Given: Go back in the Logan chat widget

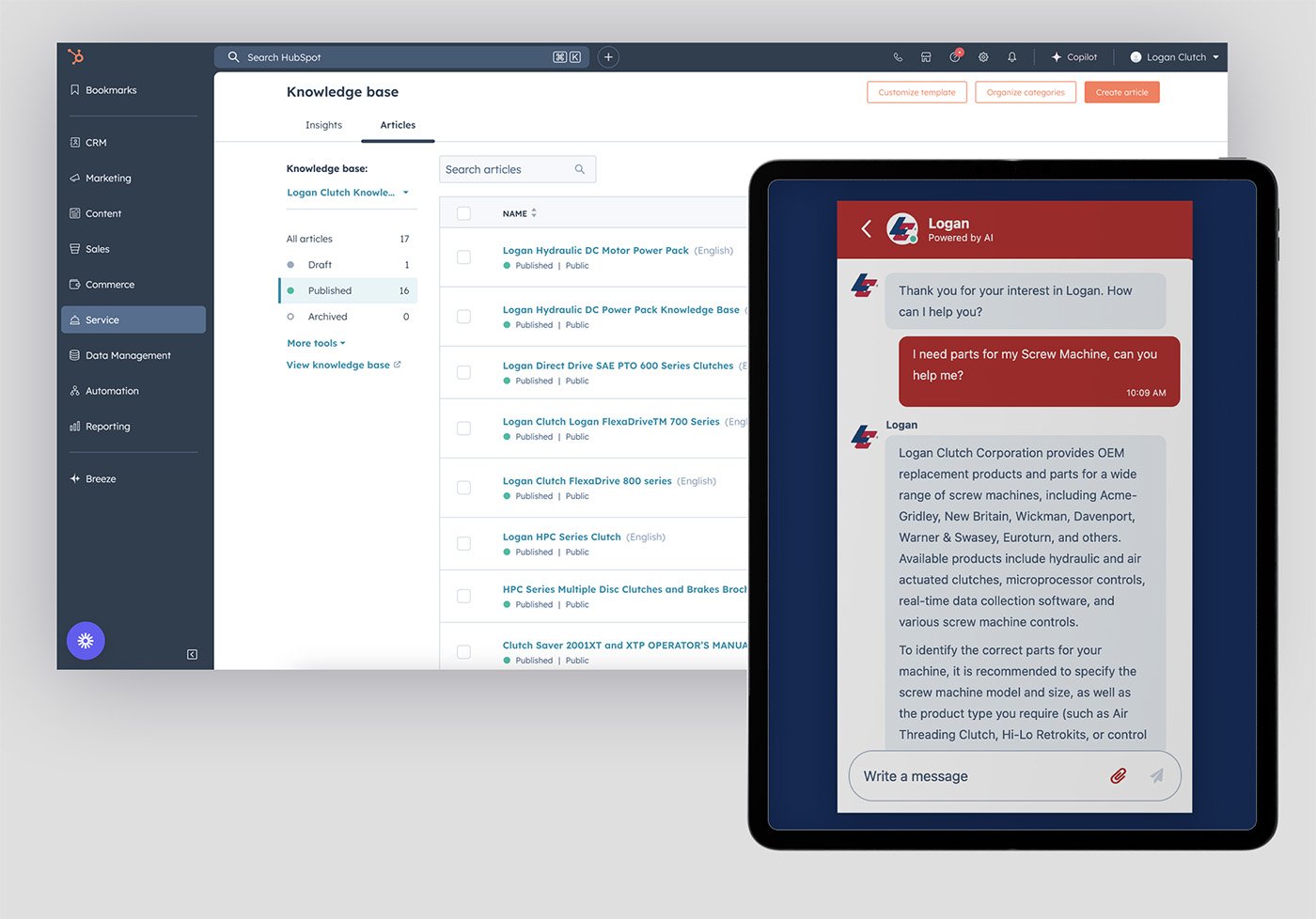Looking at the screenshot, I should click(x=866, y=228).
